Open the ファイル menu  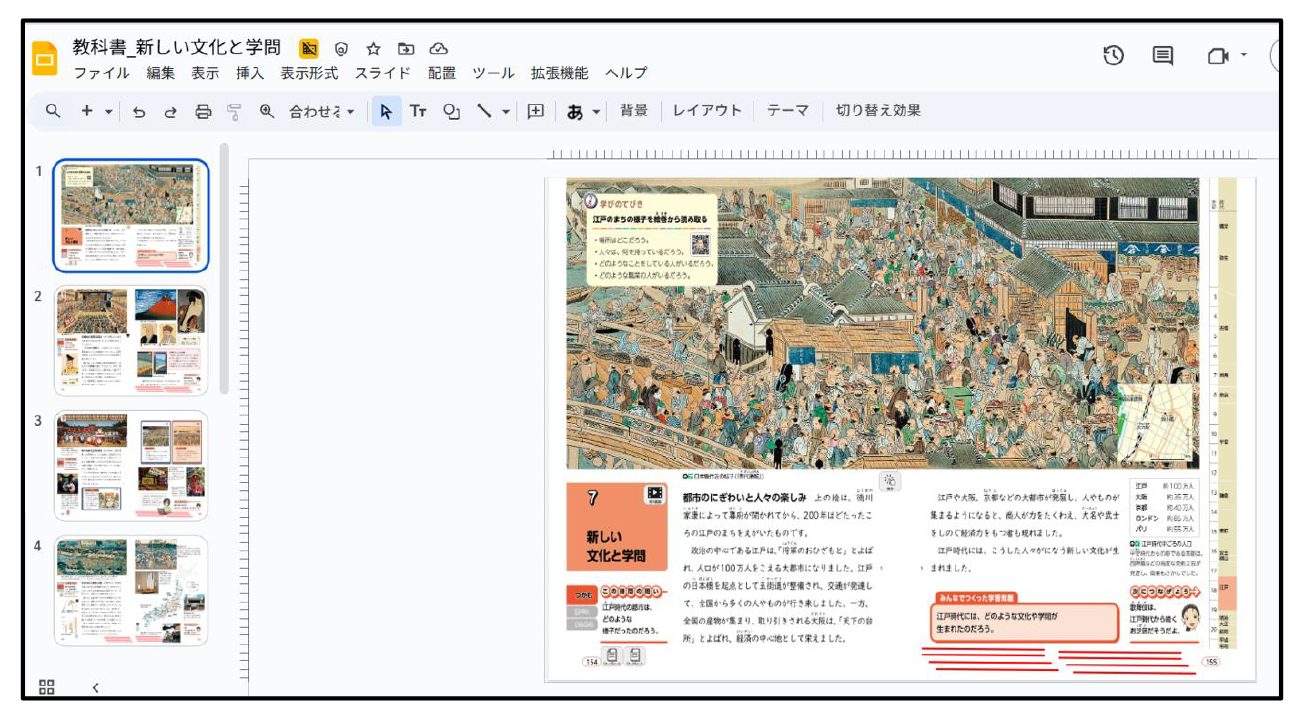[x=101, y=73]
